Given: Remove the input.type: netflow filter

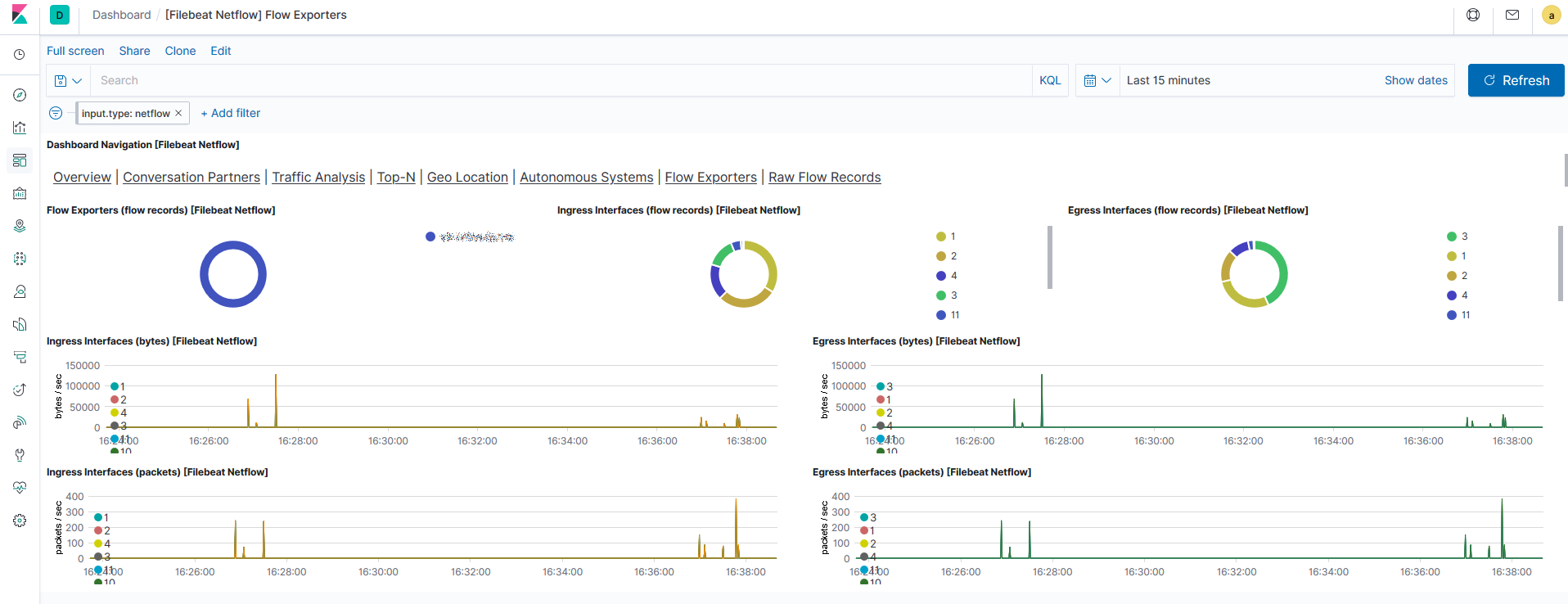Looking at the screenshot, I should click(178, 113).
